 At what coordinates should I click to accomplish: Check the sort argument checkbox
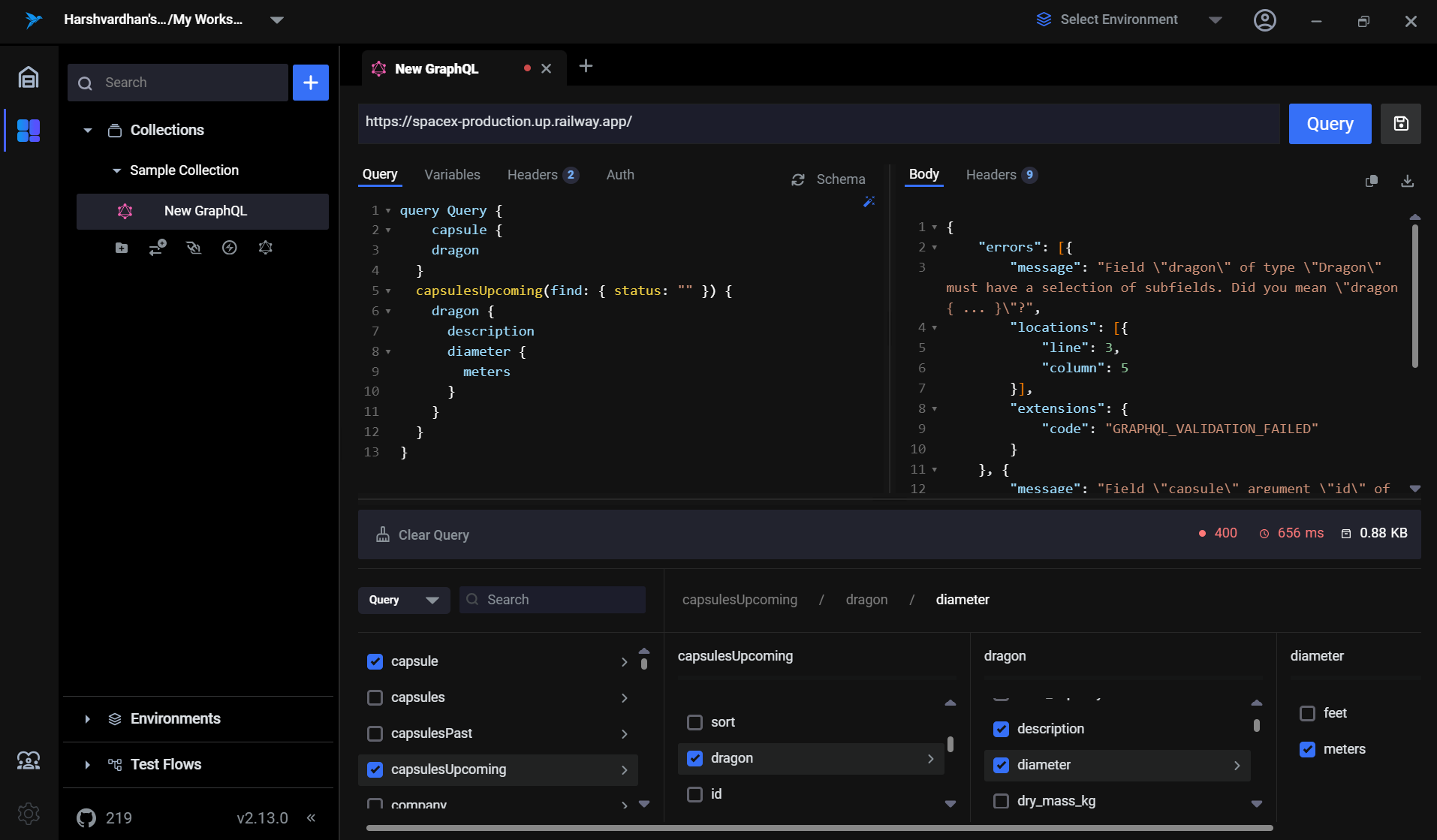click(695, 722)
